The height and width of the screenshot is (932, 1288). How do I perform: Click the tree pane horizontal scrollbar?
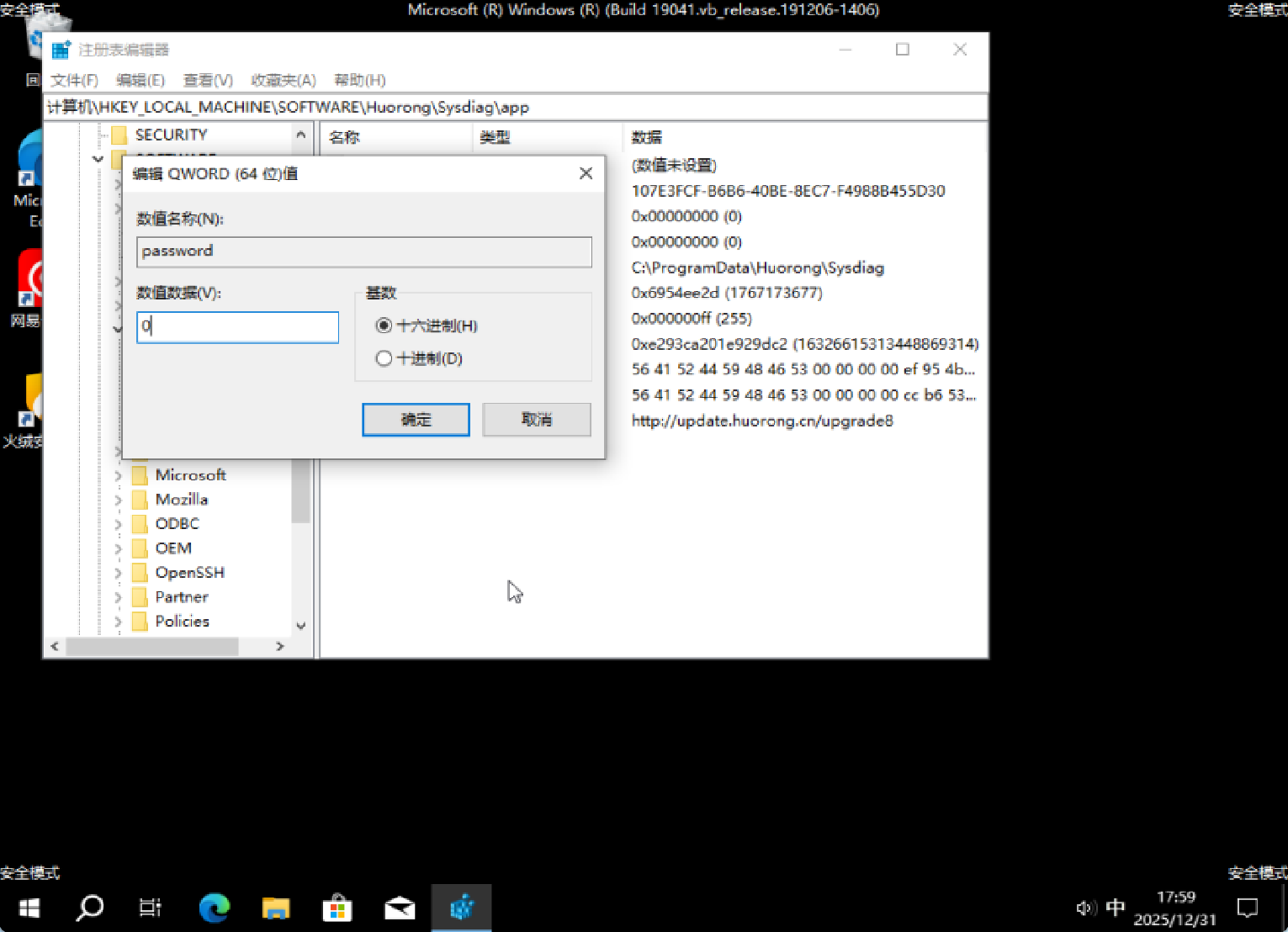151,646
